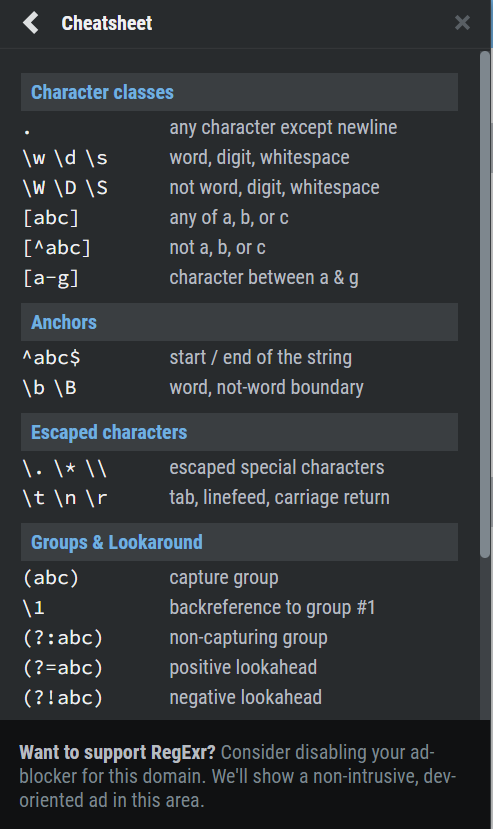Open the Groups & Lookaround section header
Image resolution: width=493 pixels, height=829 pixels.
point(239,542)
